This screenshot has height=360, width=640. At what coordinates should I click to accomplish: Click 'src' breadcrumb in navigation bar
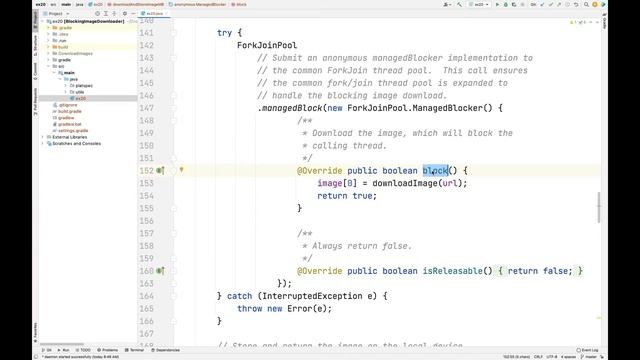(x=53, y=4)
